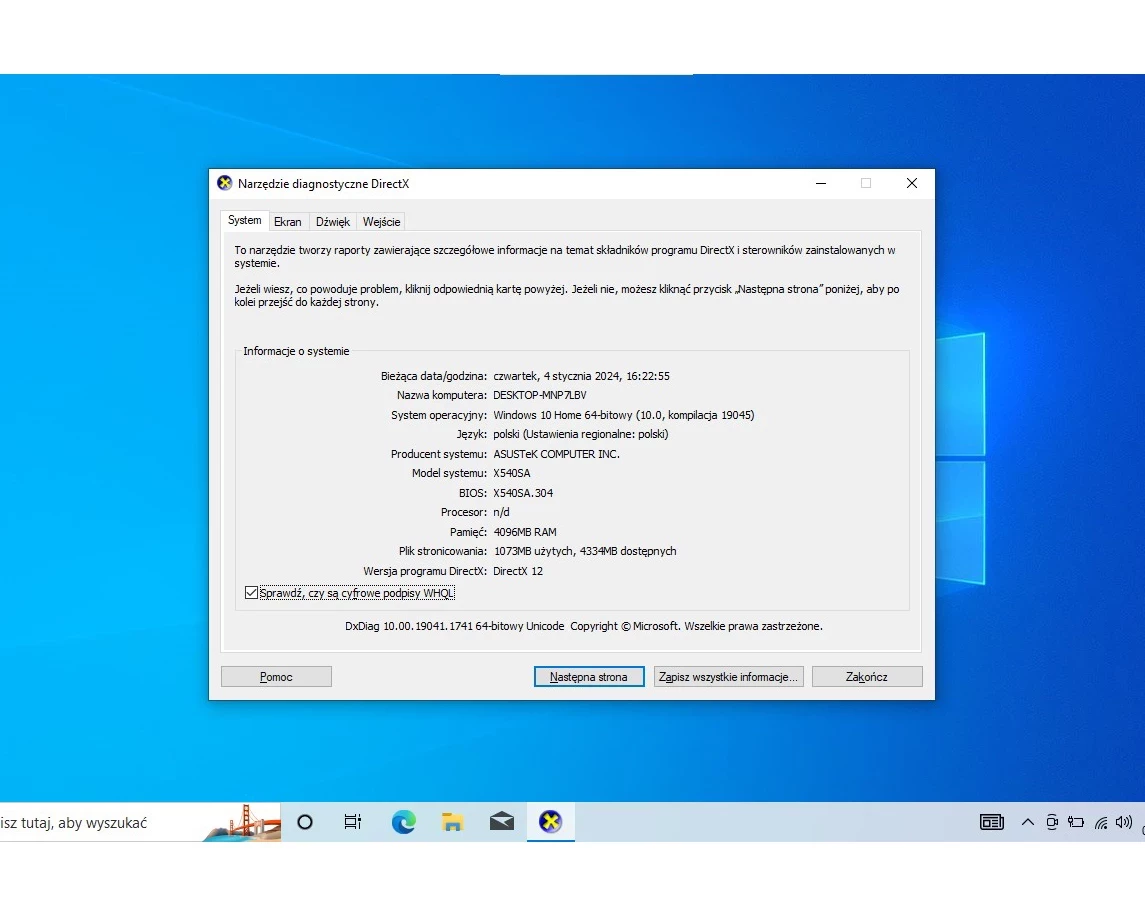1145x916 pixels.
Task: Go to the next page with Następna strona
Action: pos(589,677)
